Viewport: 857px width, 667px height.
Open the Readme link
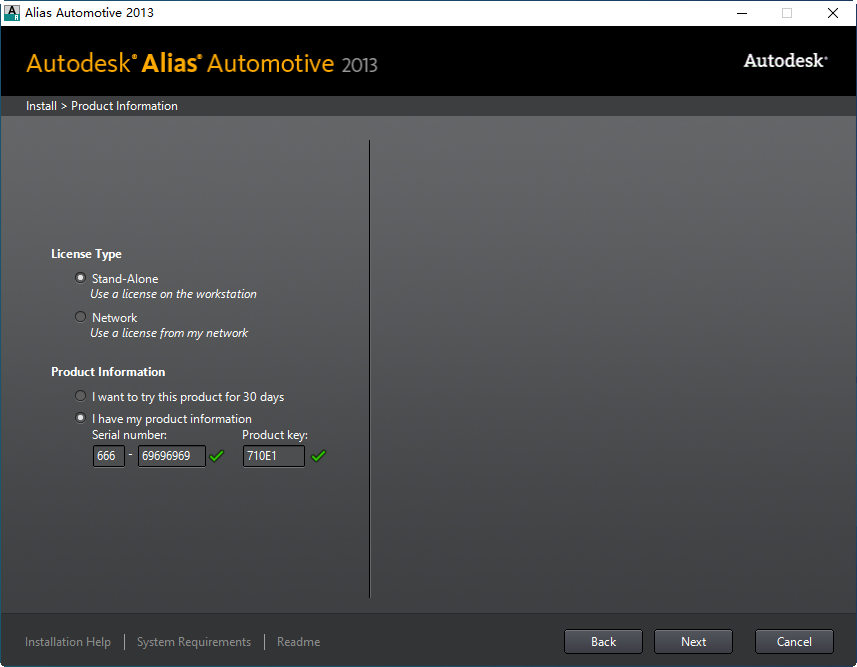298,642
